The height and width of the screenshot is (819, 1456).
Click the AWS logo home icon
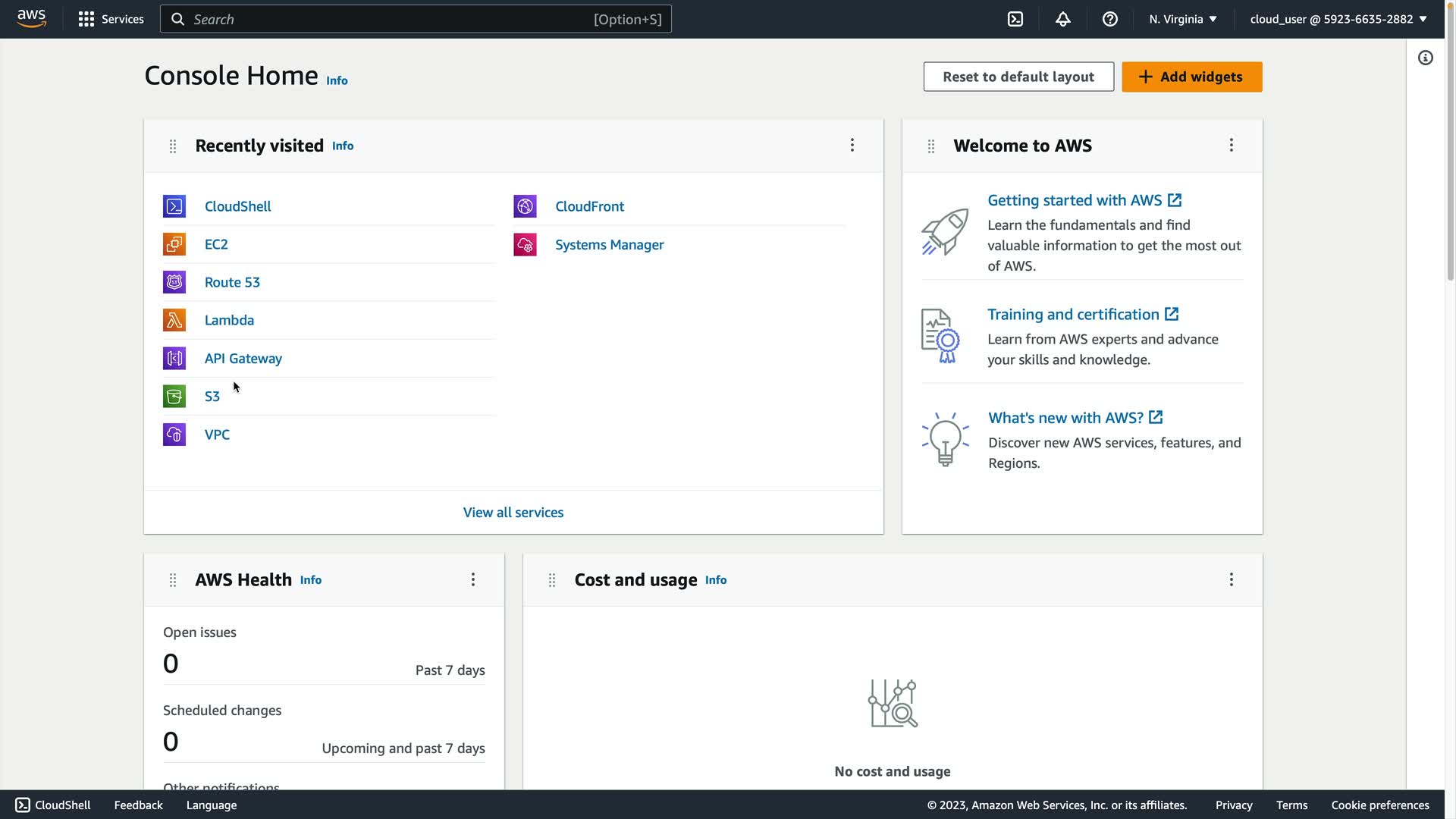[32, 19]
